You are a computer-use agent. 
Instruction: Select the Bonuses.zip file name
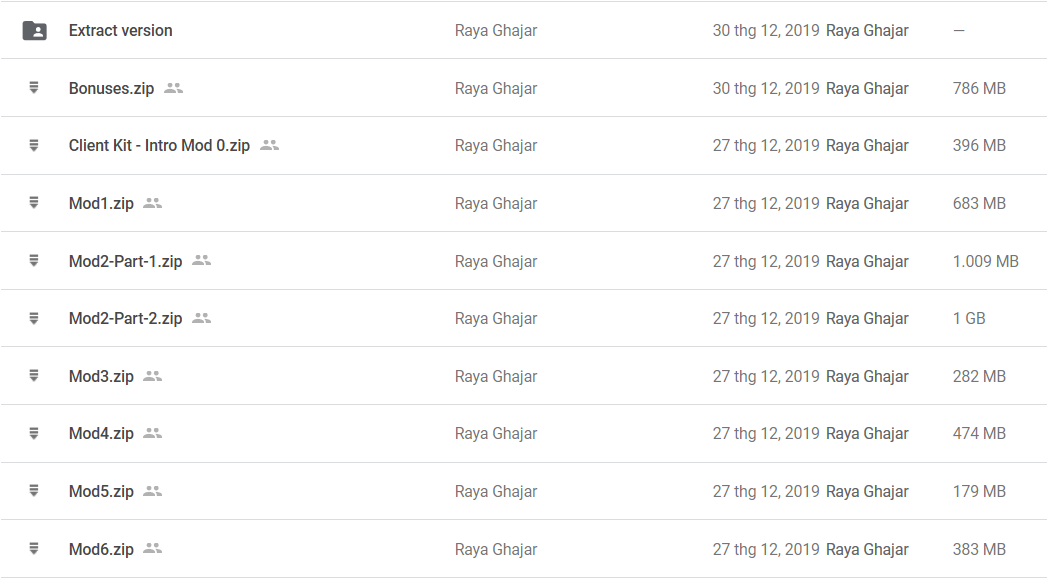(111, 88)
